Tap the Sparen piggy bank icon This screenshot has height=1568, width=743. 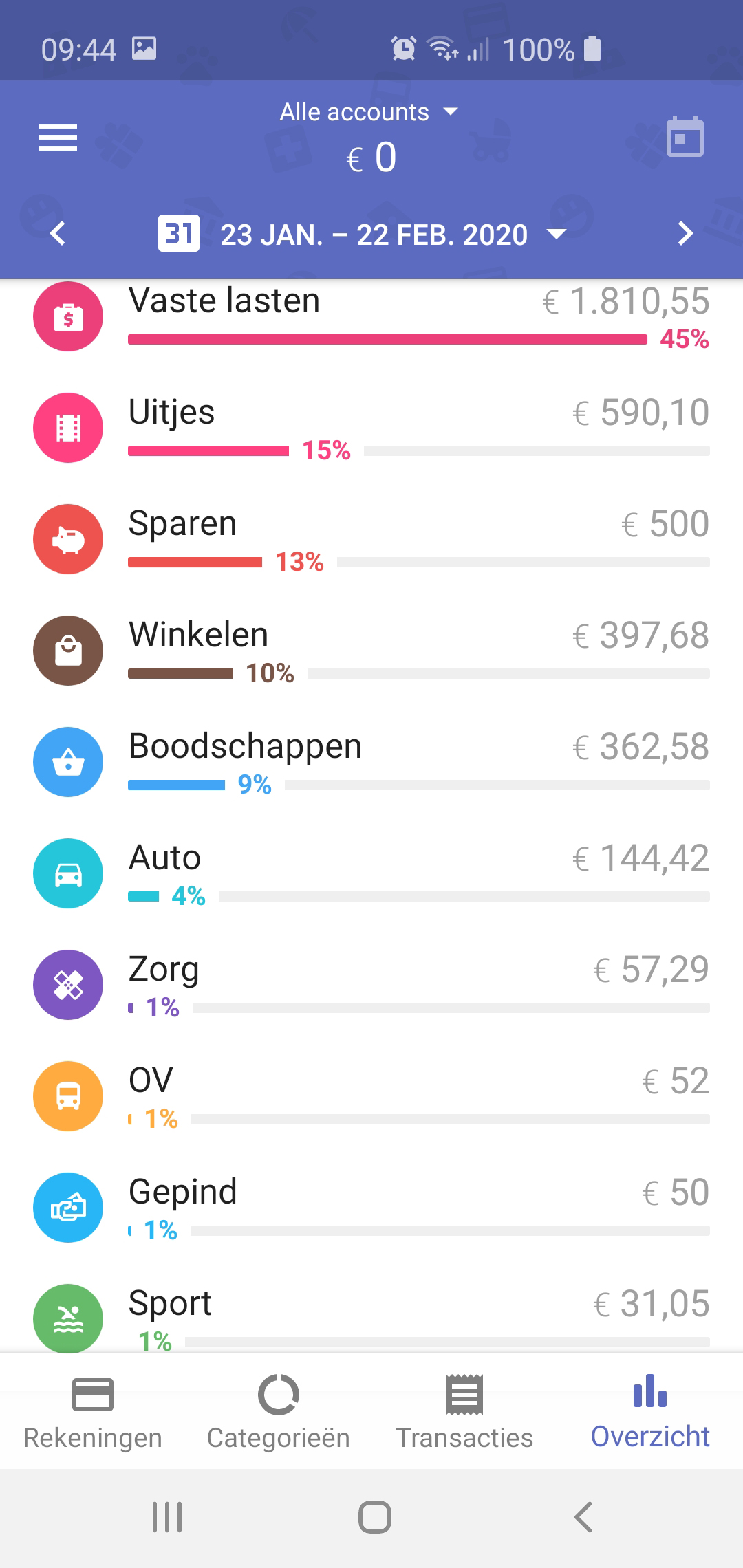coord(68,539)
